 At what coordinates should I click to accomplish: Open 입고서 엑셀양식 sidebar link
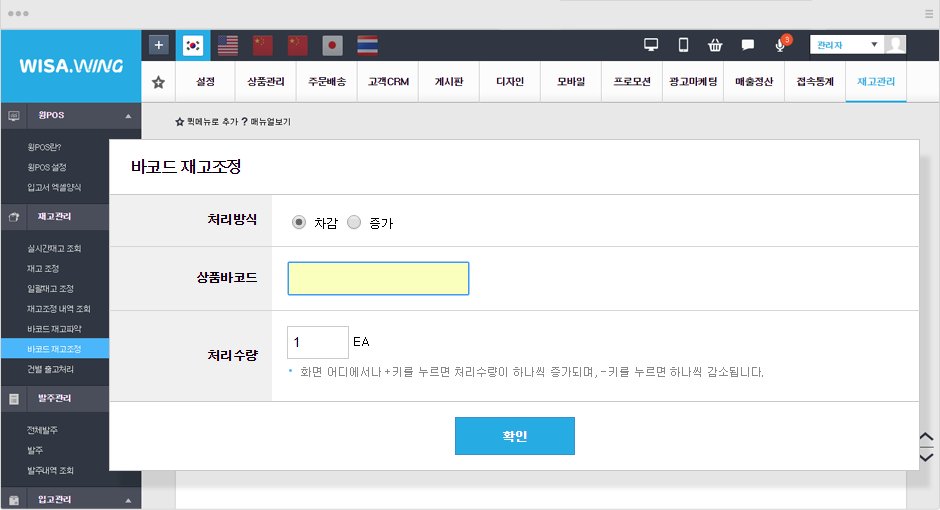tap(54, 188)
